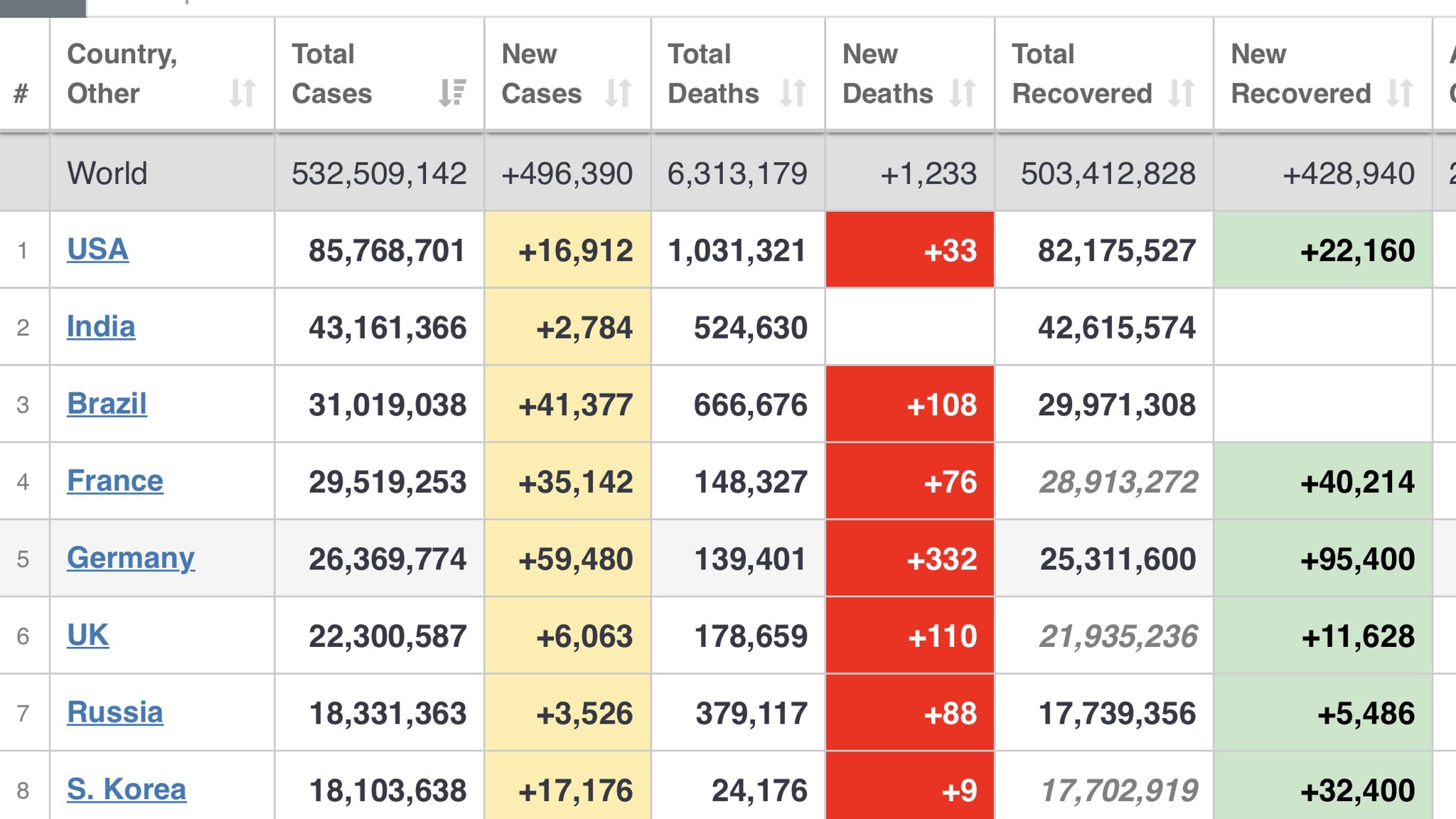Sort by New Deaths arrows icon
Viewport: 1456px width, 819px height.
tap(963, 93)
